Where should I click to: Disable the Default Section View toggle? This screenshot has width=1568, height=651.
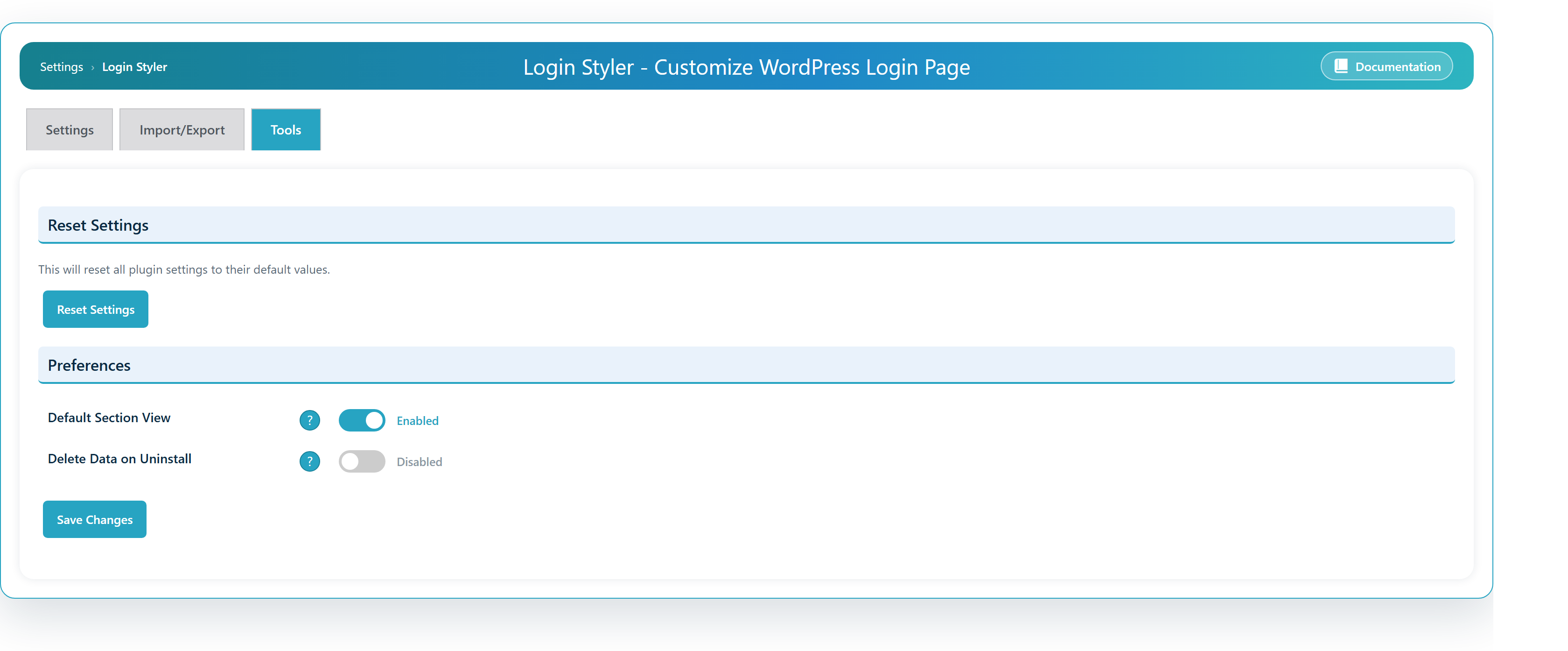[362, 420]
